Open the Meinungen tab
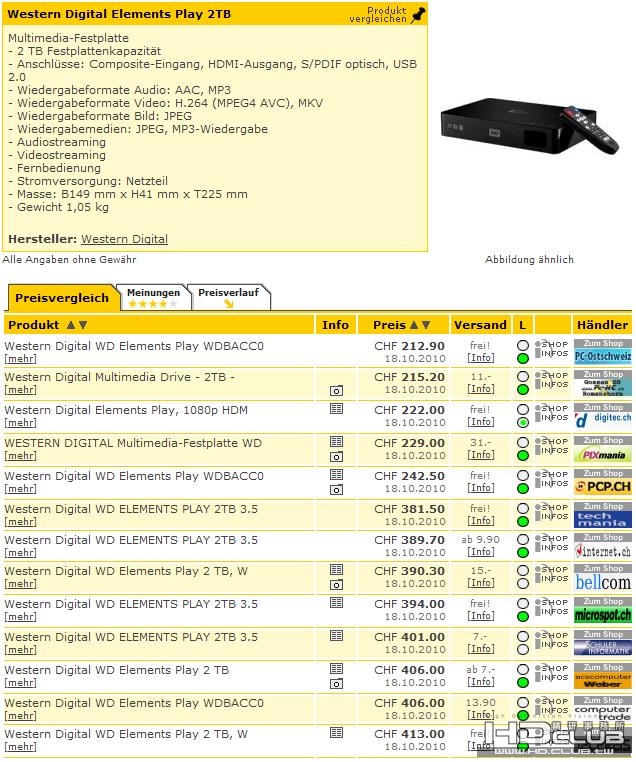Viewport: 636px width, 762px height. click(154, 297)
